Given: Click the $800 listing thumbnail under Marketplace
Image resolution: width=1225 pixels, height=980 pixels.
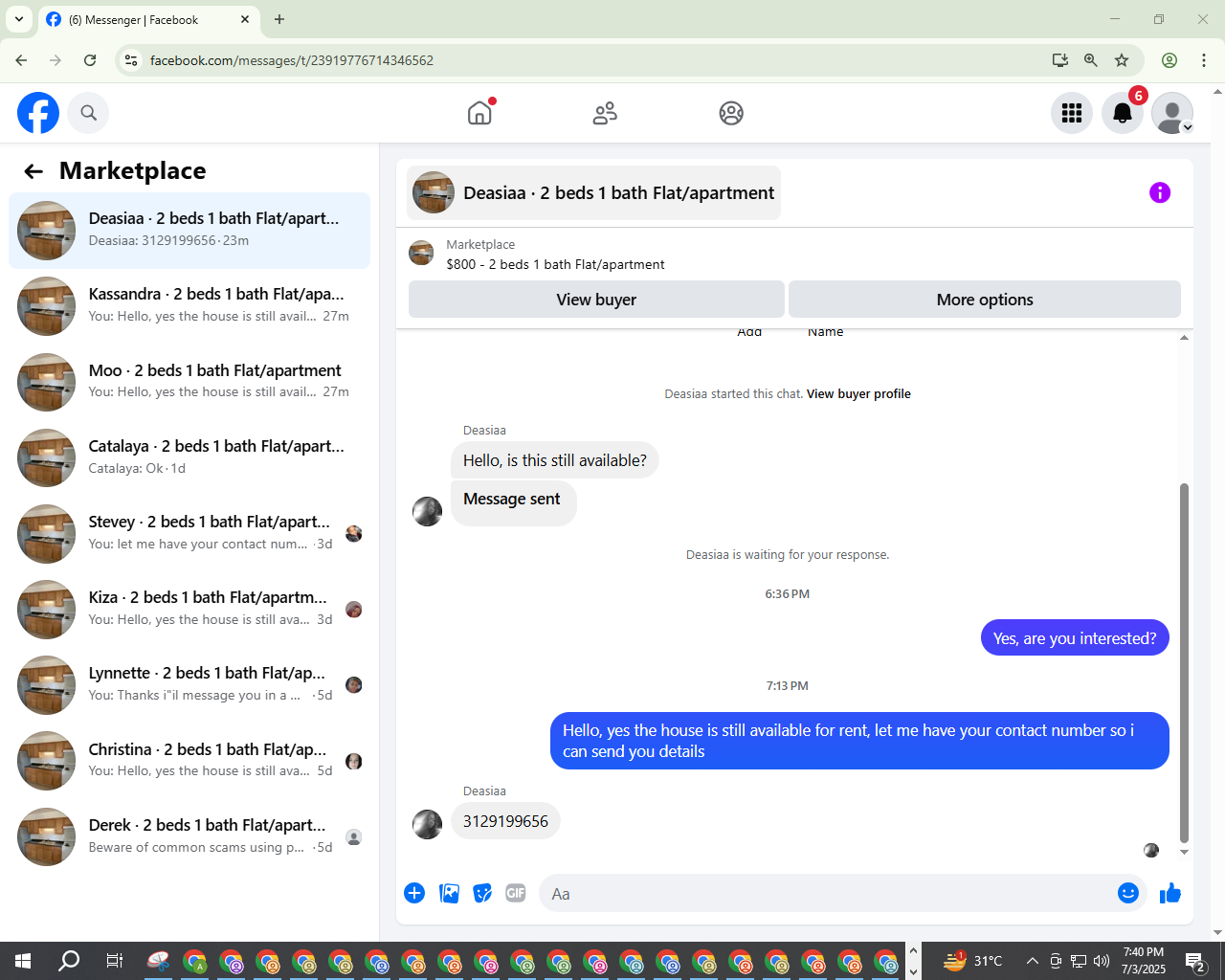Looking at the screenshot, I should (x=421, y=254).
